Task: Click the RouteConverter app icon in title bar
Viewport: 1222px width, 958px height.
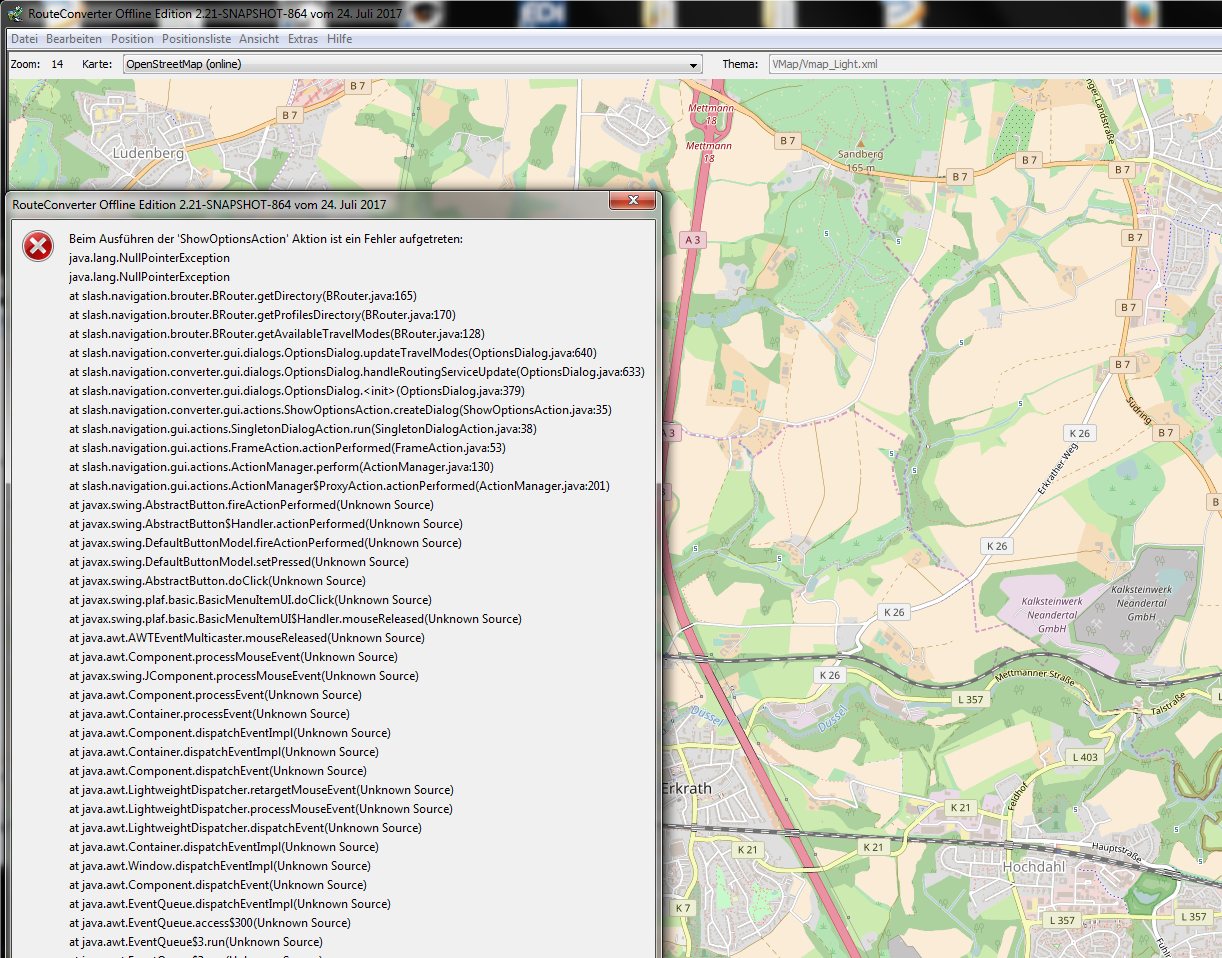Action: tap(15, 13)
